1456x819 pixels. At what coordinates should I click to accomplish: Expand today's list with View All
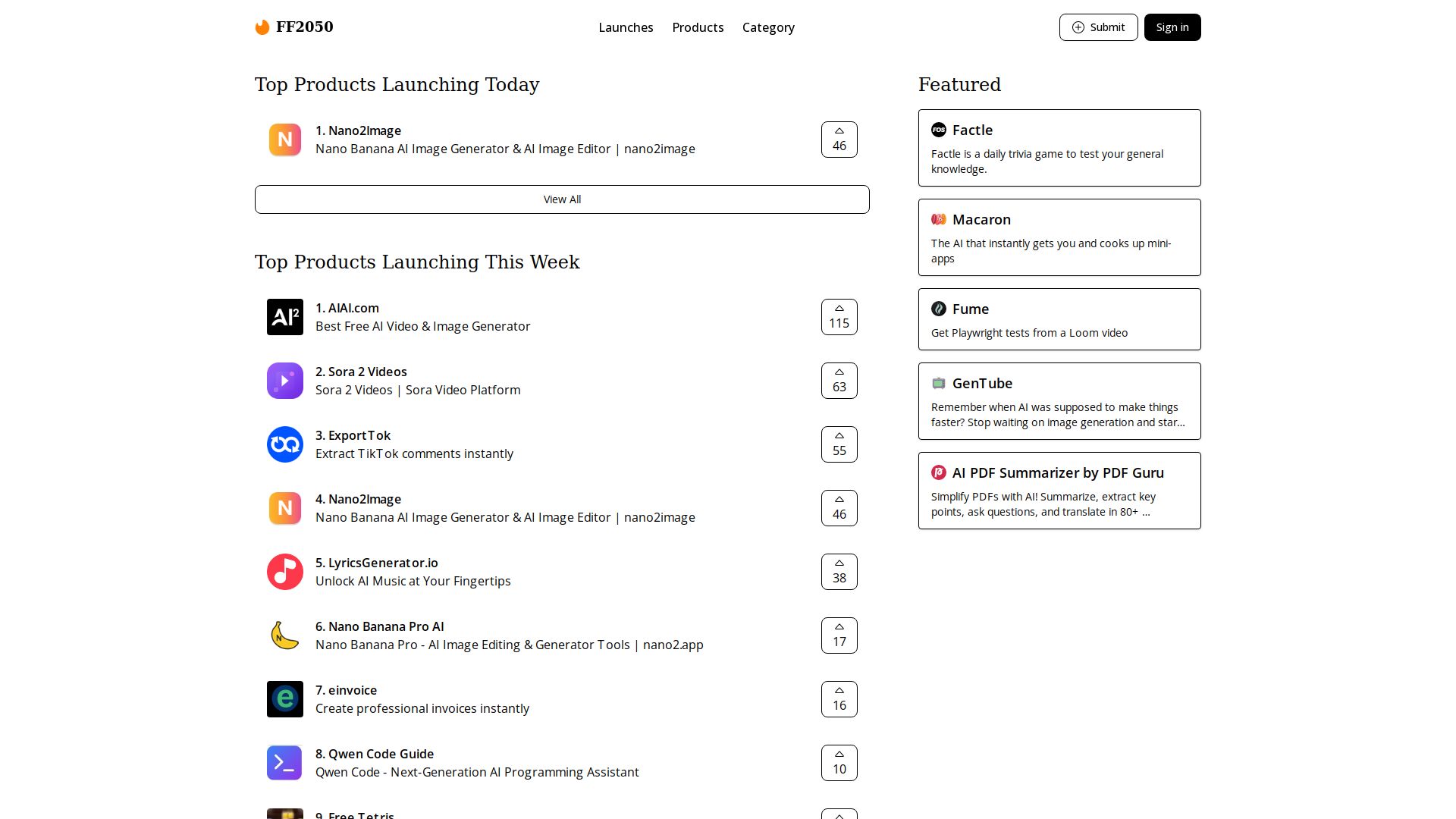[562, 199]
